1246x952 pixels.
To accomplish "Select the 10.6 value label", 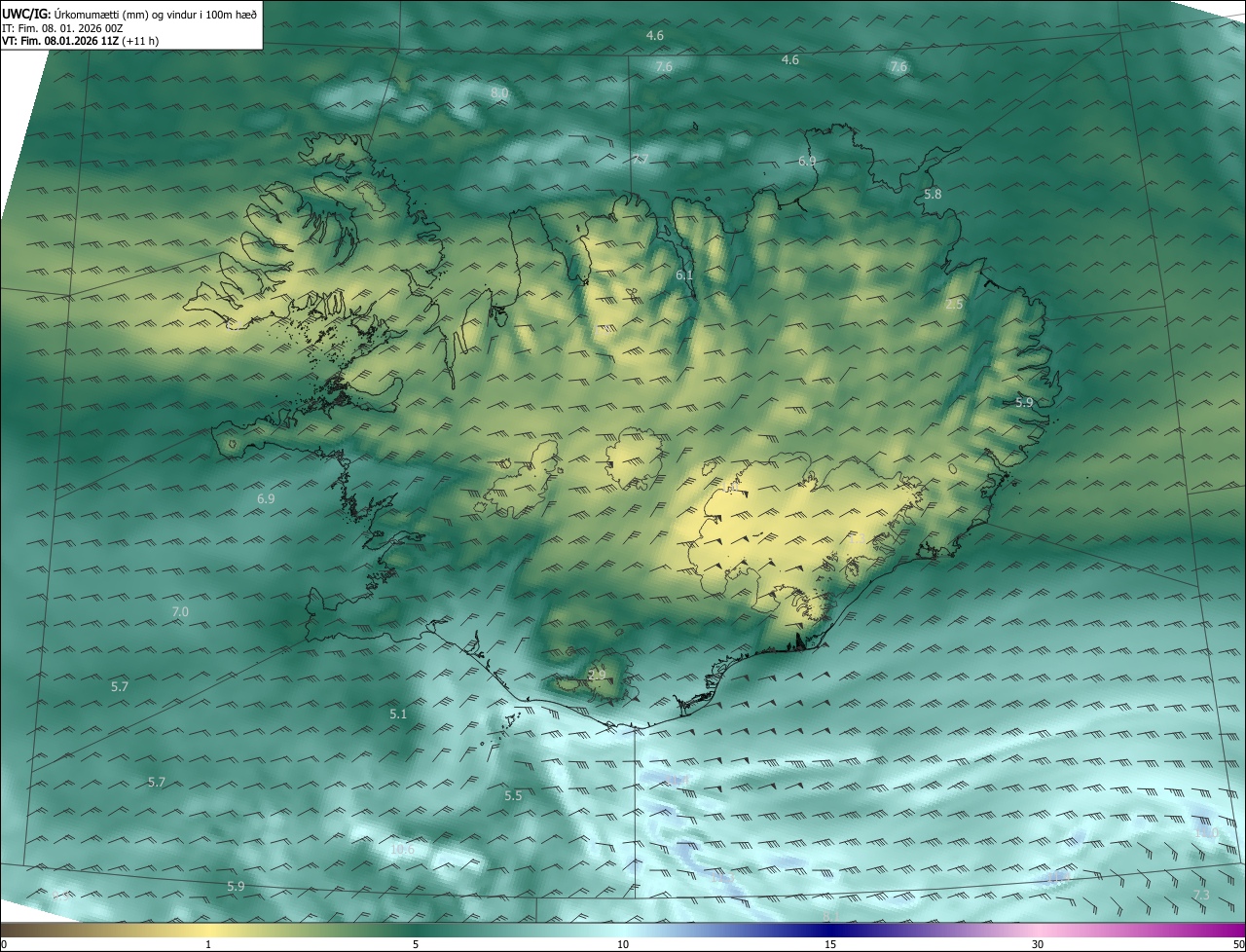I will 402,850.
